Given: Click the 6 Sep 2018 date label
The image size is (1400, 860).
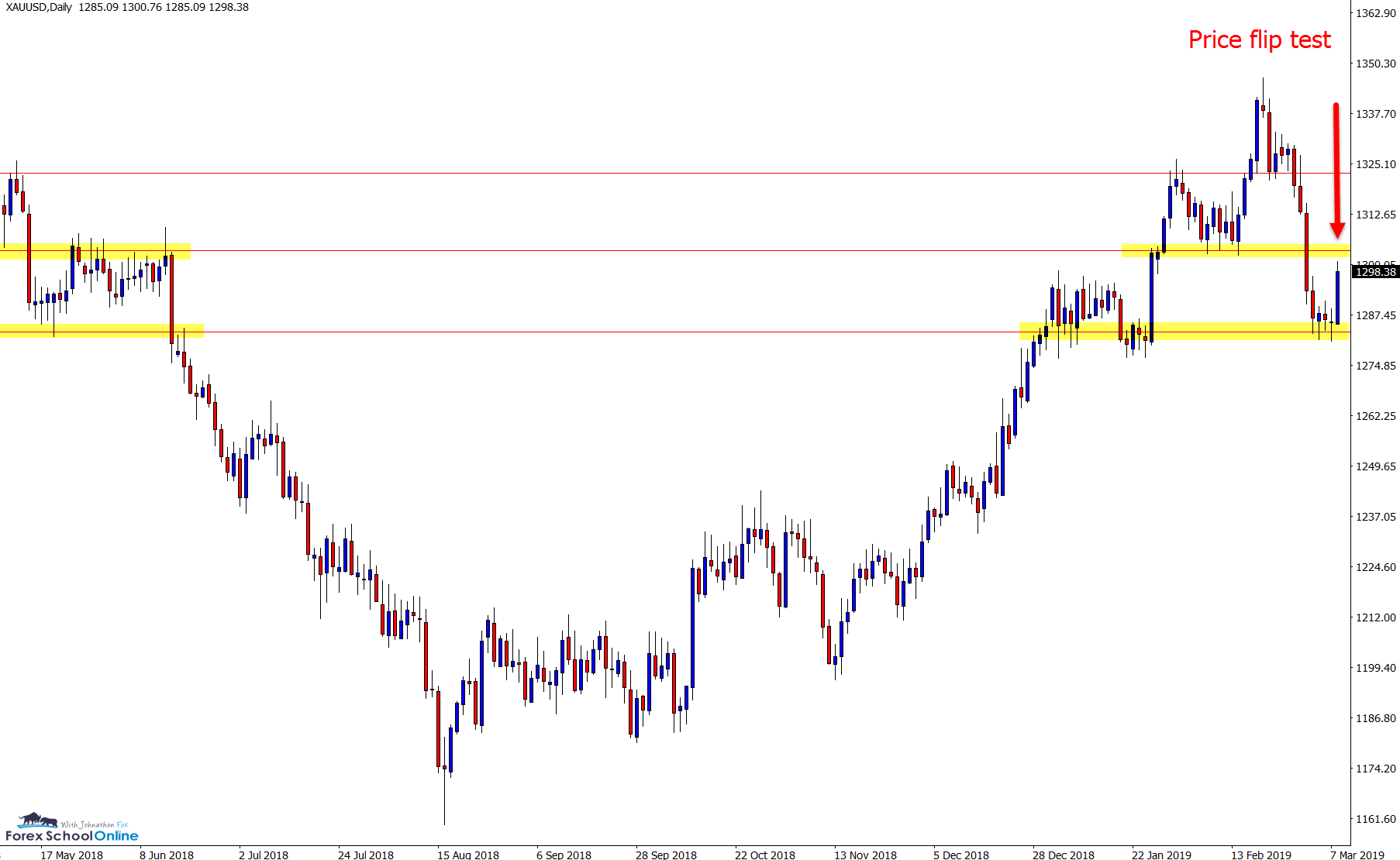Looking at the screenshot, I should [564, 855].
